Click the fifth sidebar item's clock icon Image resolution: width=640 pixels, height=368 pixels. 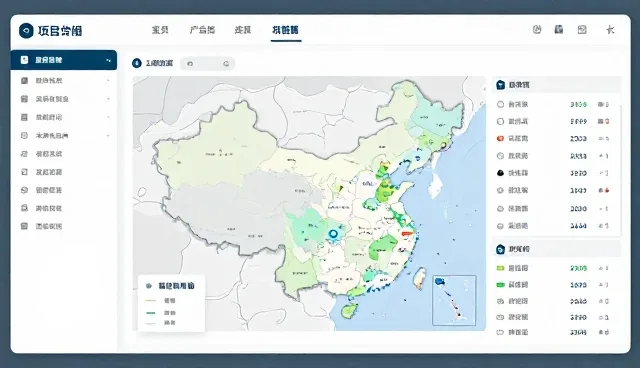pyautogui.click(x=24, y=135)
